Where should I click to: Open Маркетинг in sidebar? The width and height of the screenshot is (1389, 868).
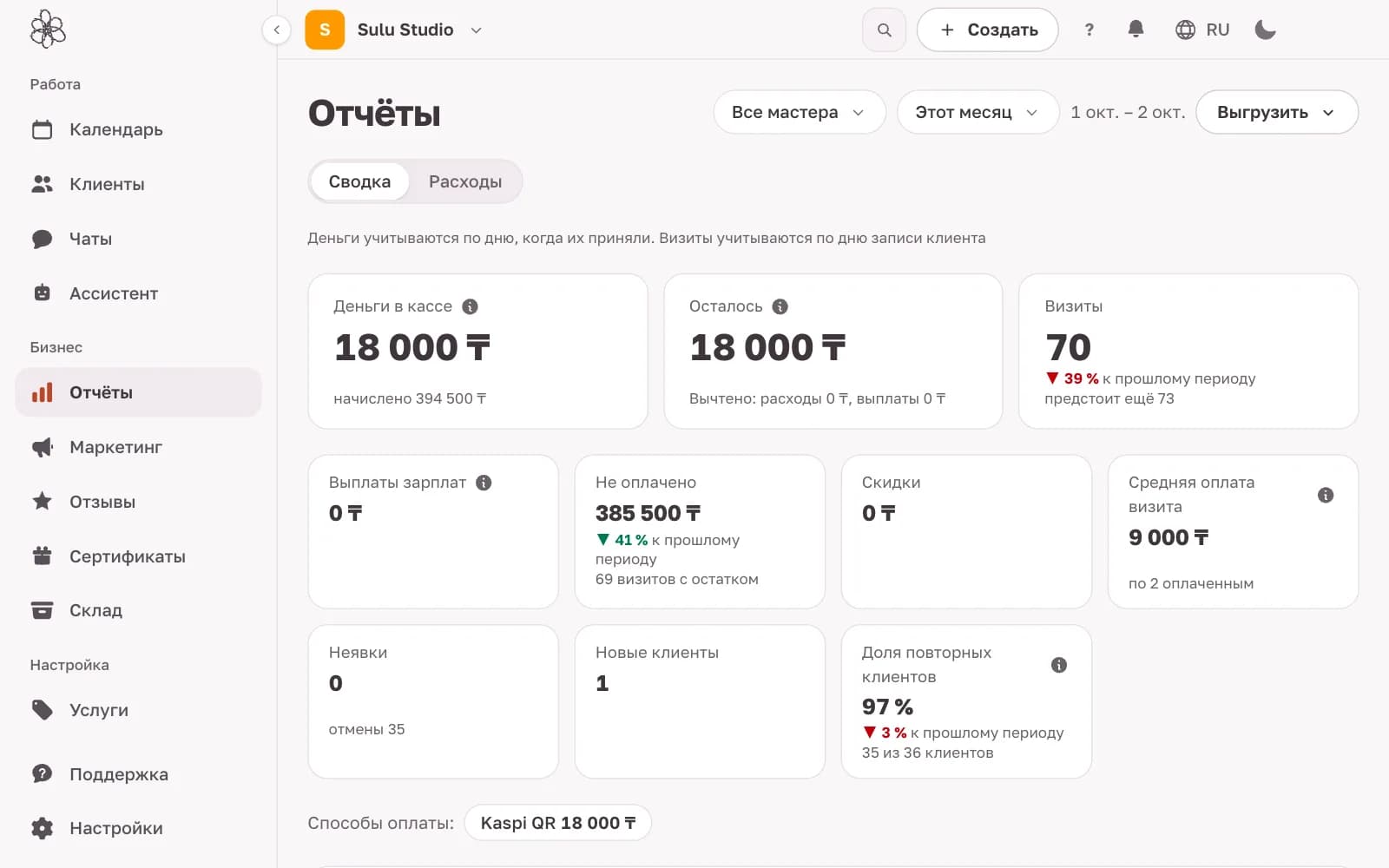pos(138,447)
